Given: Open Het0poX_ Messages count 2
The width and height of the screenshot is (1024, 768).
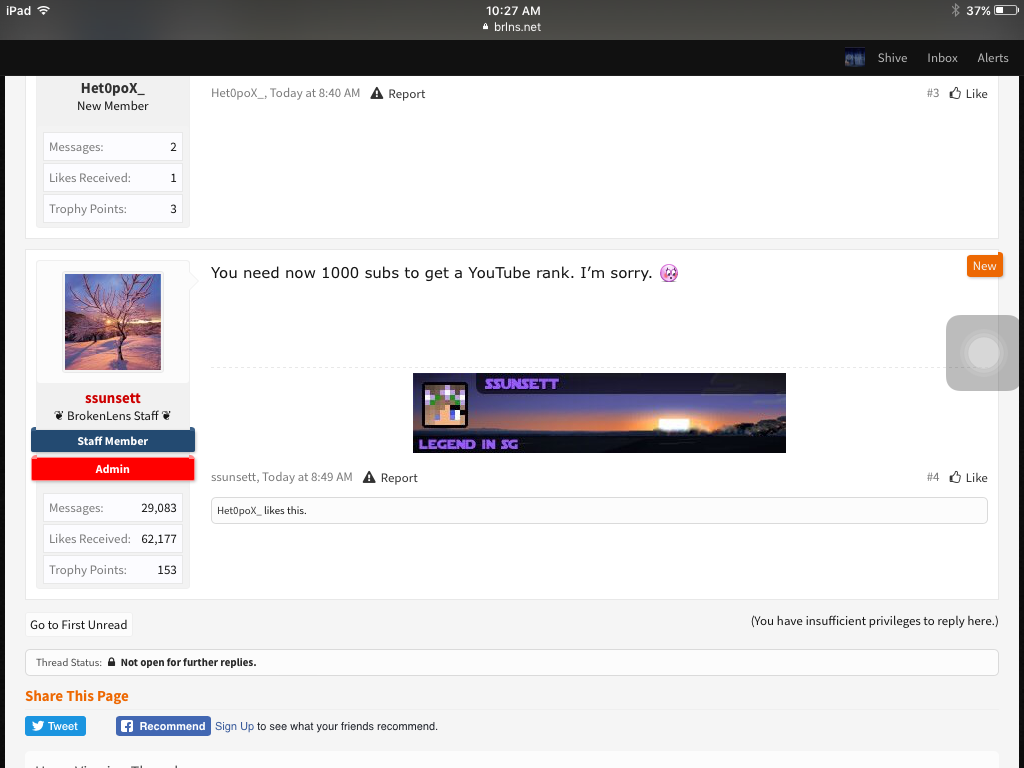Looking at the screenshot, I should pos(173,147).
